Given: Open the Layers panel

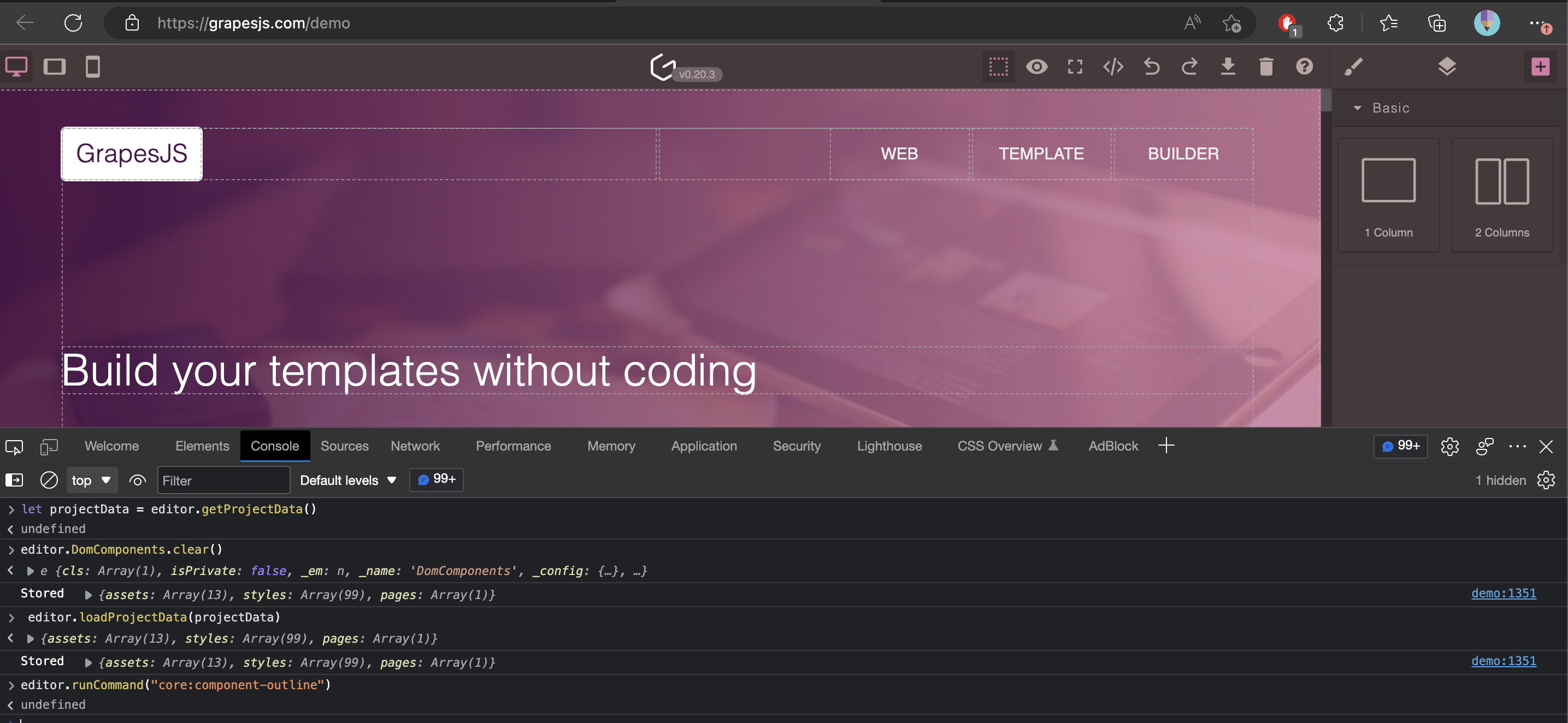Looking at the screenshot, I should click(1447, 67).
